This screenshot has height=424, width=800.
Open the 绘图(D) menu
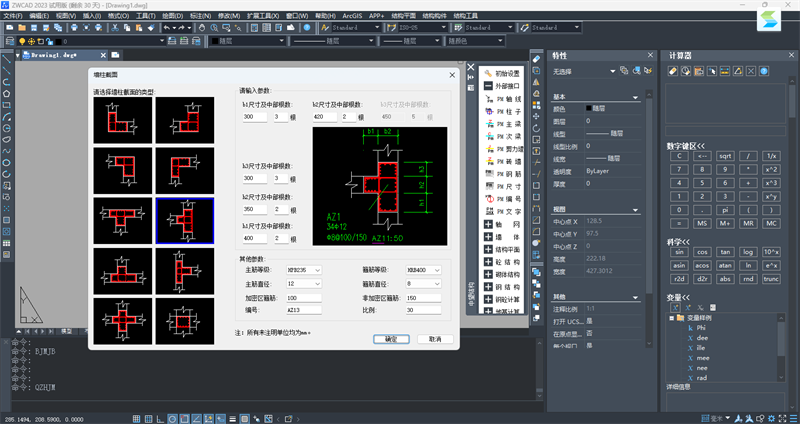[x=171, y=17]
